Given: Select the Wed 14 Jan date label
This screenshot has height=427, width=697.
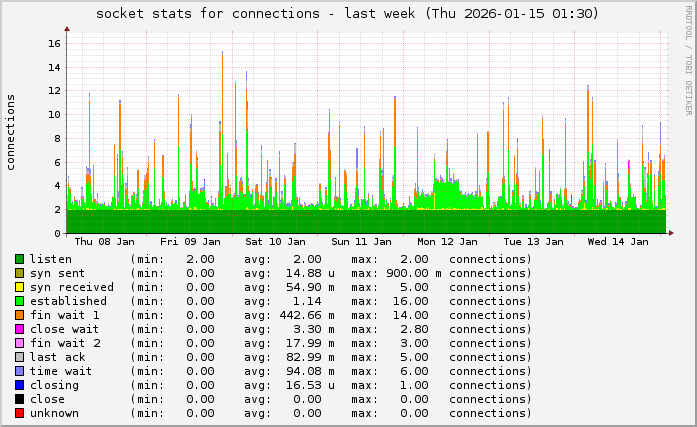Looking at the screenshot, I should [x=619, y=241].
